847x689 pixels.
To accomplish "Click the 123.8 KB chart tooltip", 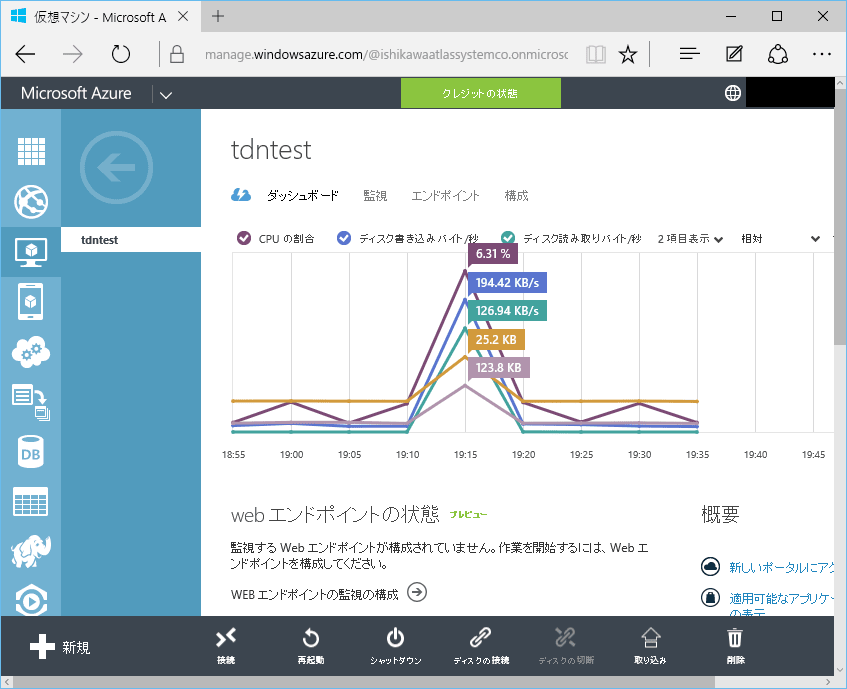I will click(x=498, y=368).
